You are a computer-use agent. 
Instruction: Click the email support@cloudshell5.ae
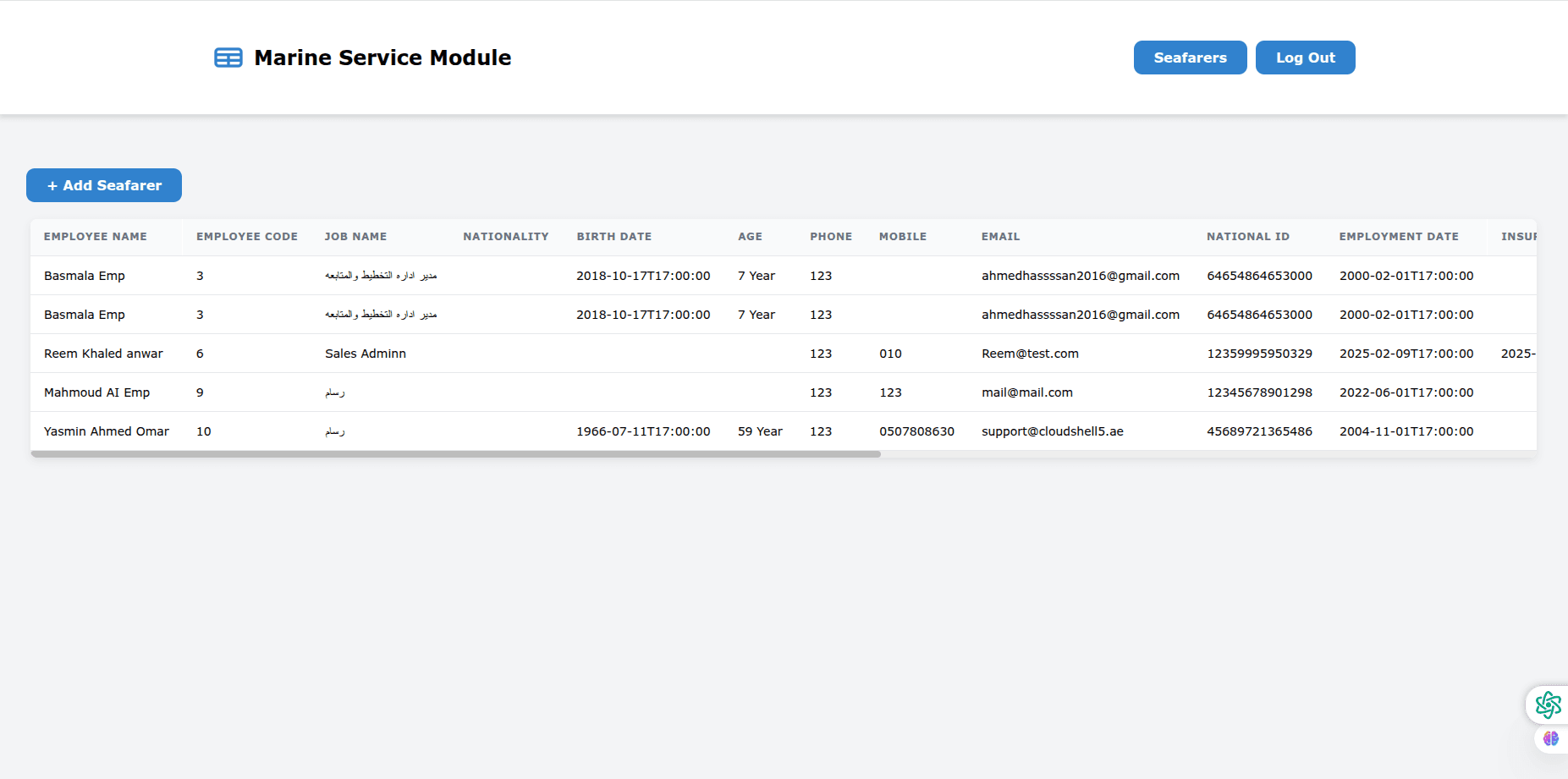coord(1052,431)
